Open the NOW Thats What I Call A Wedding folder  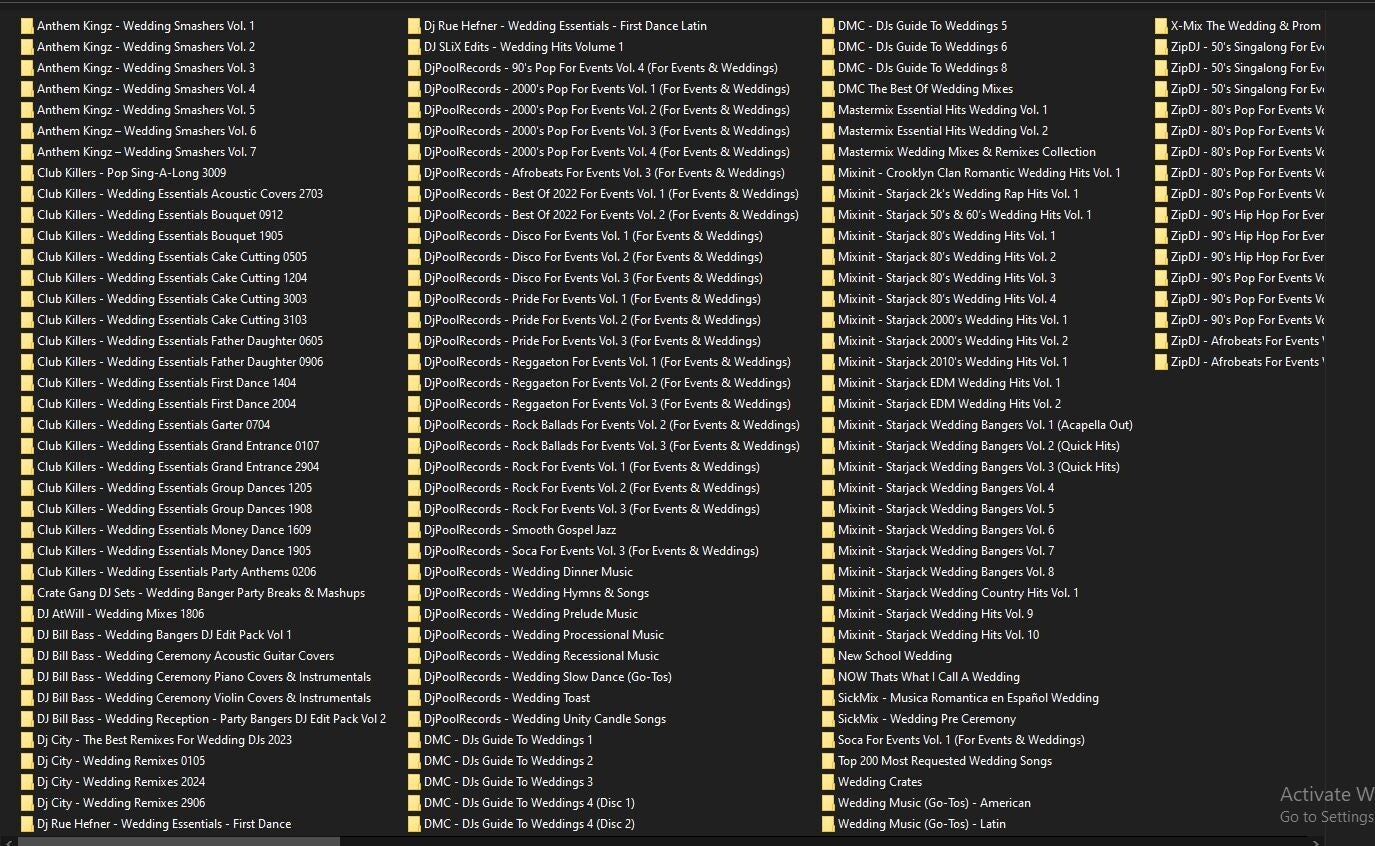tap(928, 676)
